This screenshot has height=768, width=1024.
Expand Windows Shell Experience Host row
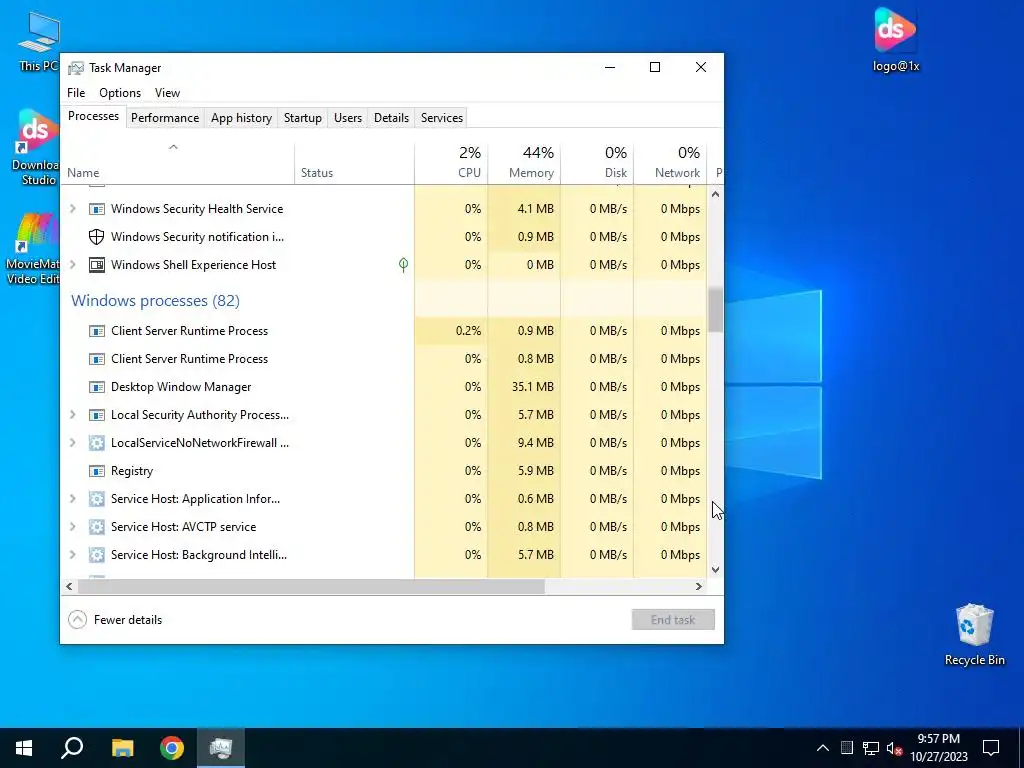[x=73, y=265]
